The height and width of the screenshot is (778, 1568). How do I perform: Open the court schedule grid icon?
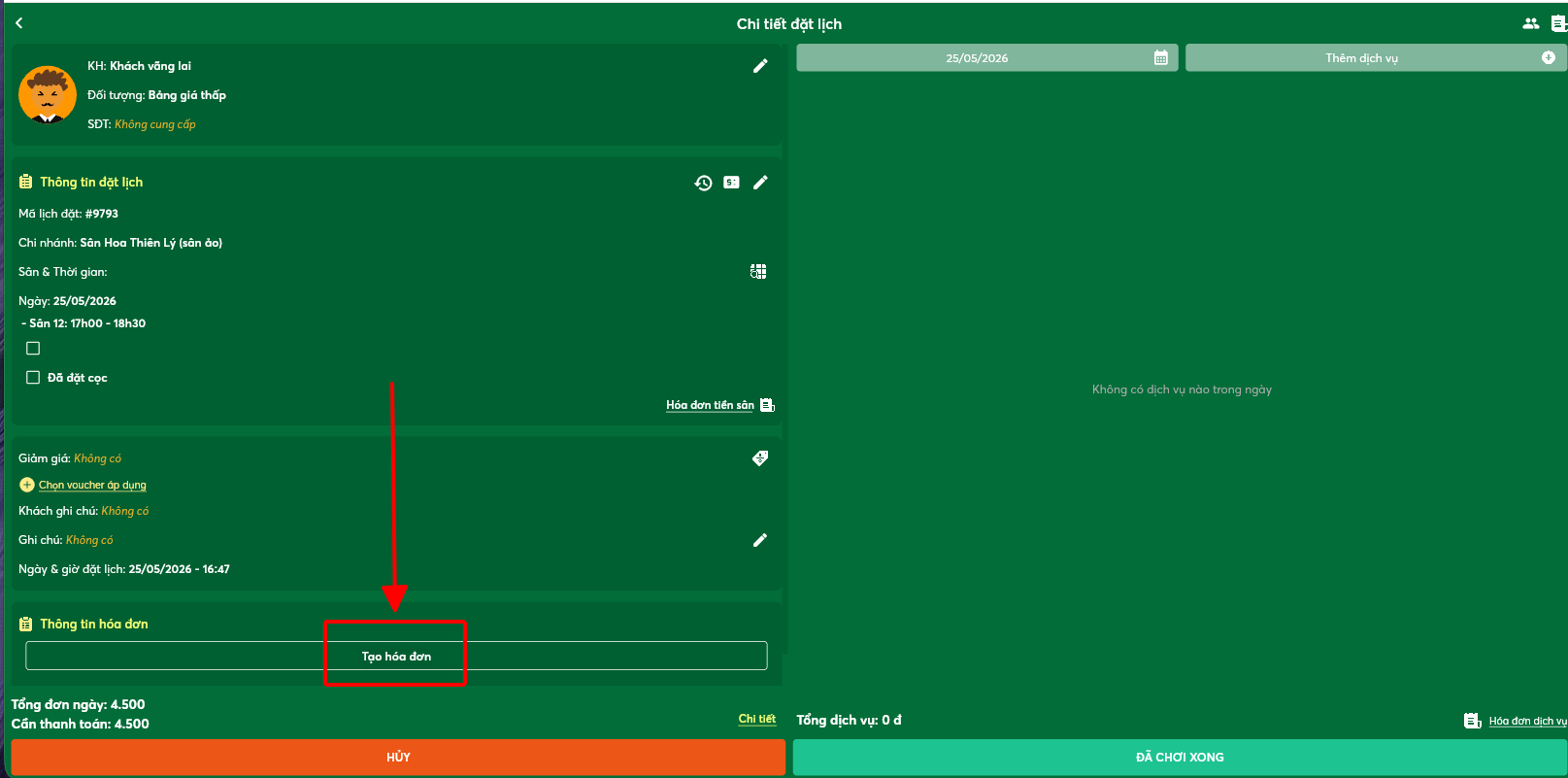(x=758, y=272)
